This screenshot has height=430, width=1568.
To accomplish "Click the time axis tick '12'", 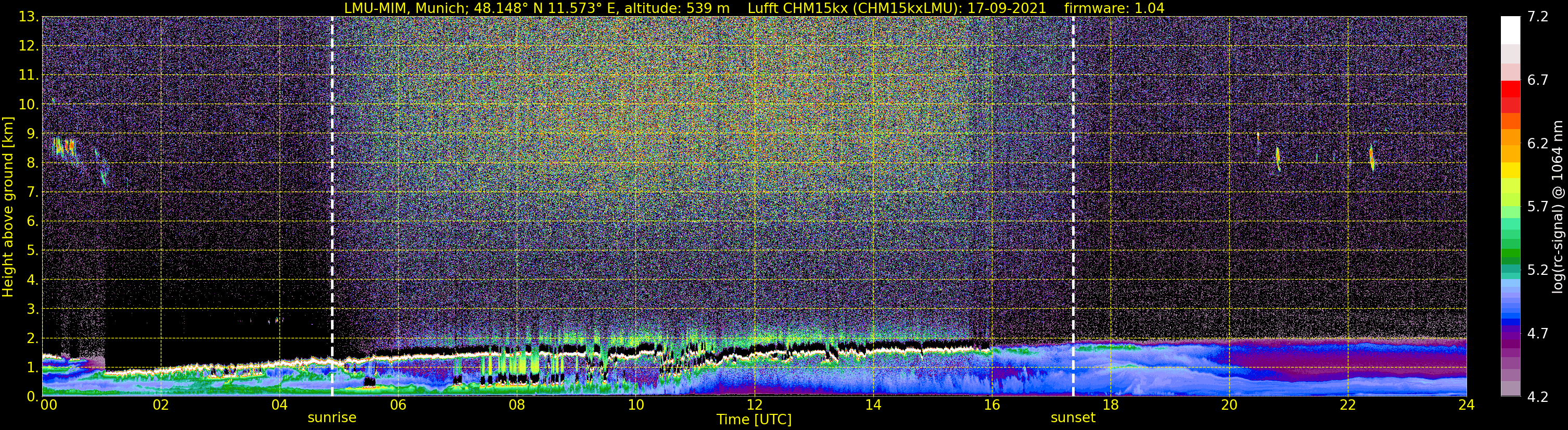I will click(754, 405).
